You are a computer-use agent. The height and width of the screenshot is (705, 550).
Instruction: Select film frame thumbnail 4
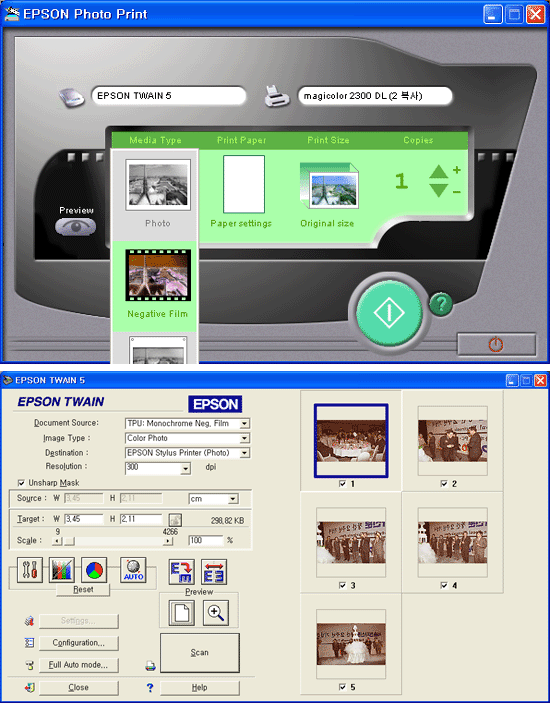(452, 543)
